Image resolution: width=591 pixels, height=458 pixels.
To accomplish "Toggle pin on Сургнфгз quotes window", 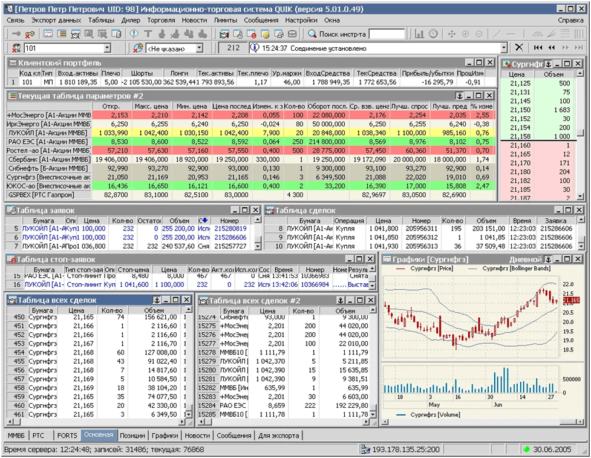I will 548,64.
